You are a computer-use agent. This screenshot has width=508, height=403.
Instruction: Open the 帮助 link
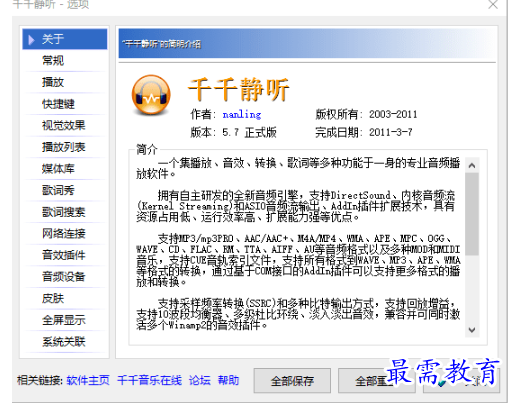228,380
